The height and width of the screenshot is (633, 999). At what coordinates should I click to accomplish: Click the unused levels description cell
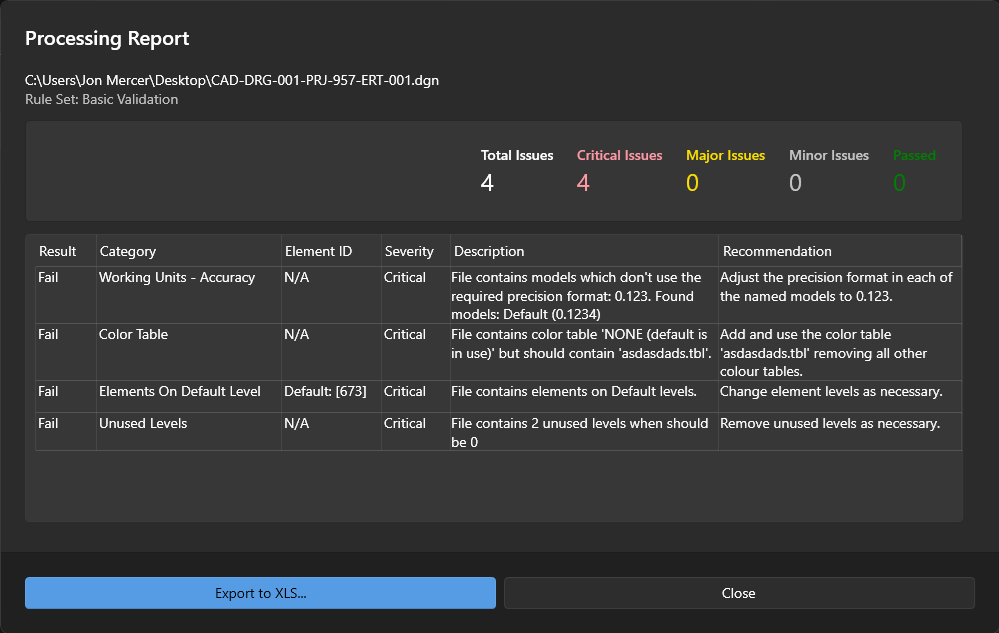tap(580, 432)
